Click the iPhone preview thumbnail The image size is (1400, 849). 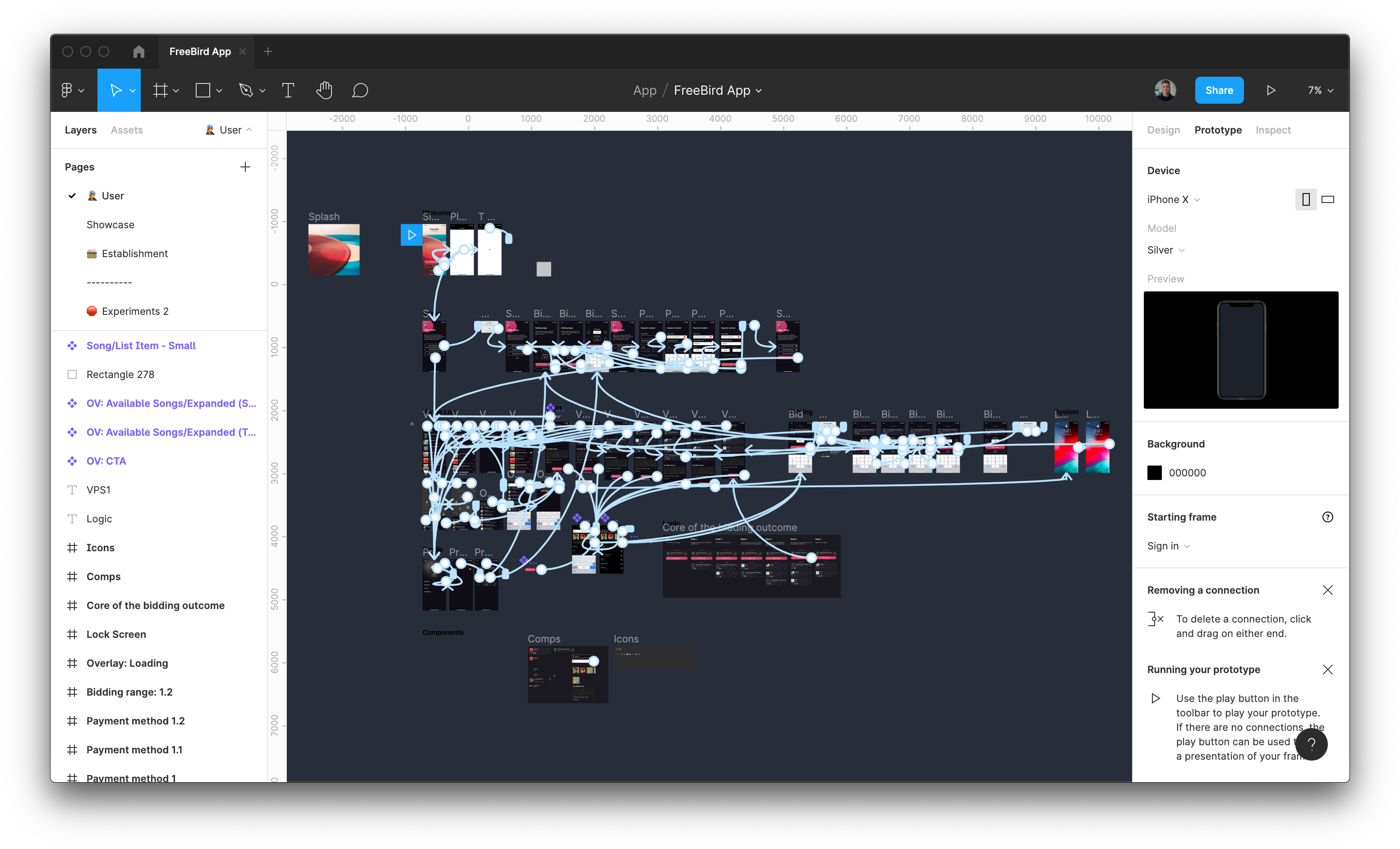tap(1240, 350)
